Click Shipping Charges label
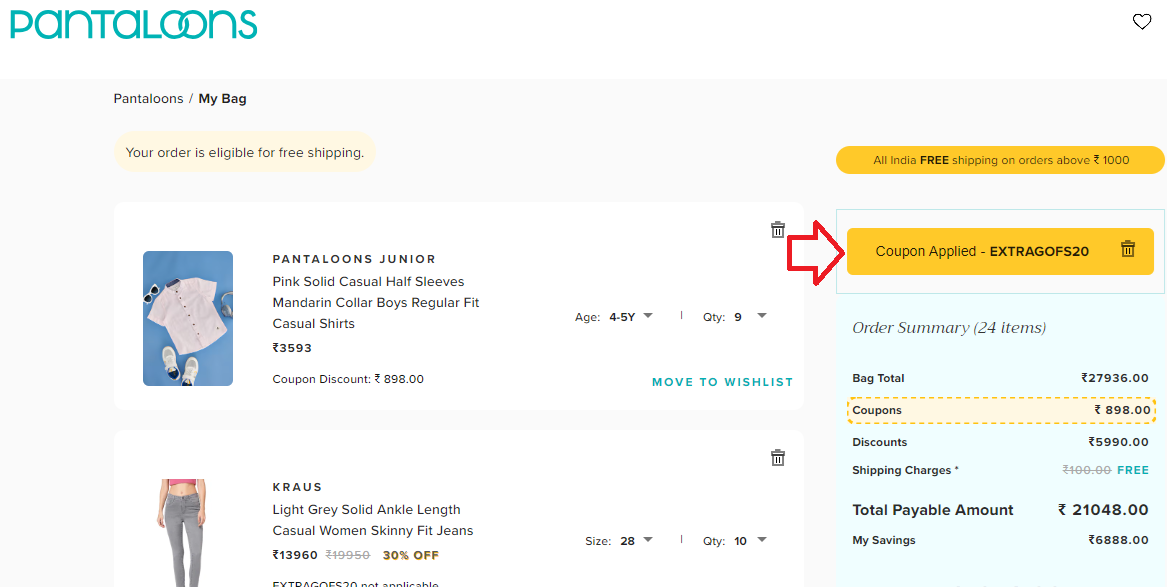Viewport: 1167px width, 587px height. point(905,470)
